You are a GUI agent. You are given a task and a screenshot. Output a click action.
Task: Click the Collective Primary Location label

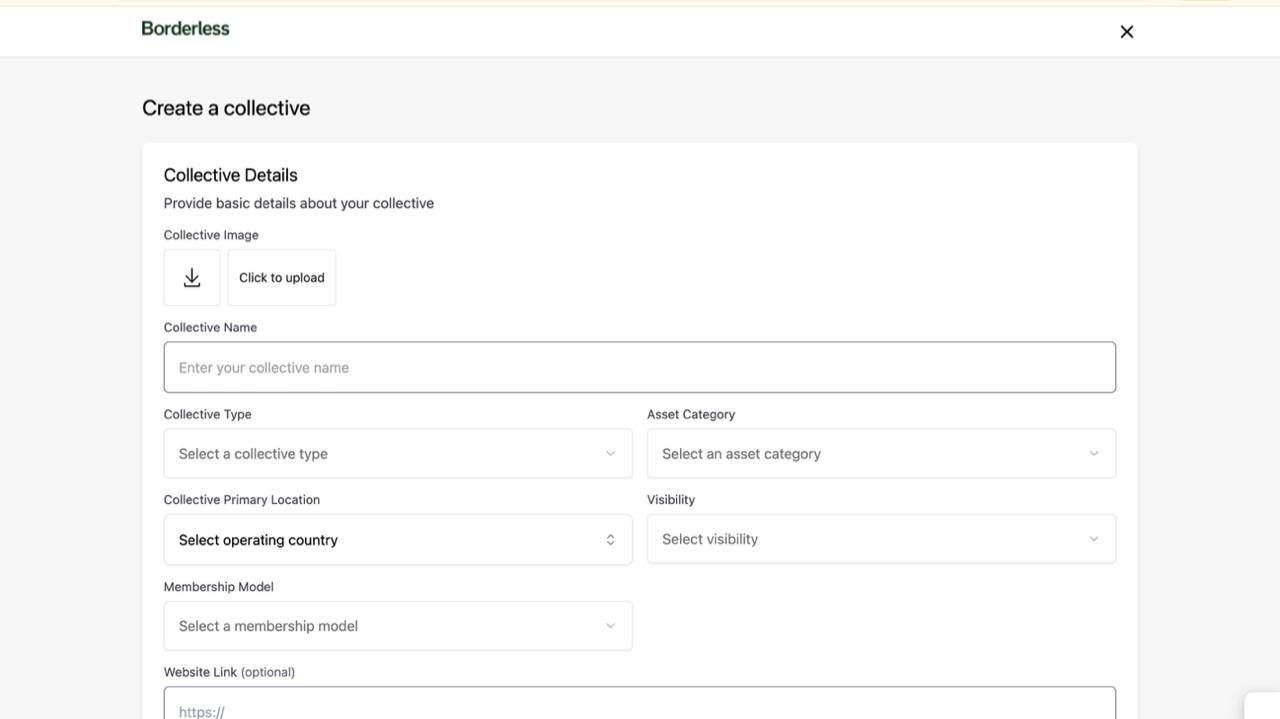coord(242,500)
